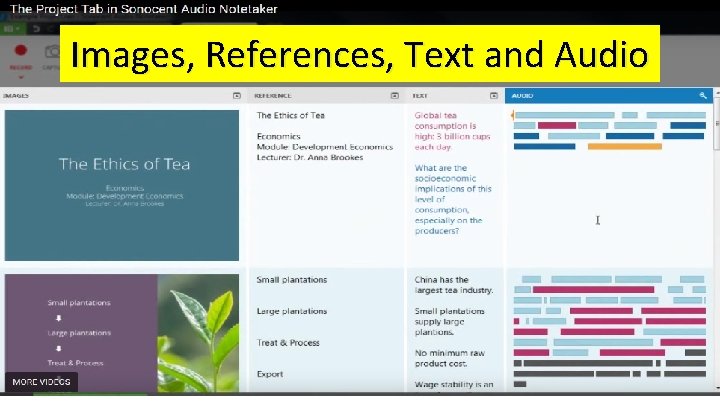Click "Small plantations supply large plantions." note
The image size is (720, 405).
coord(449,321)
